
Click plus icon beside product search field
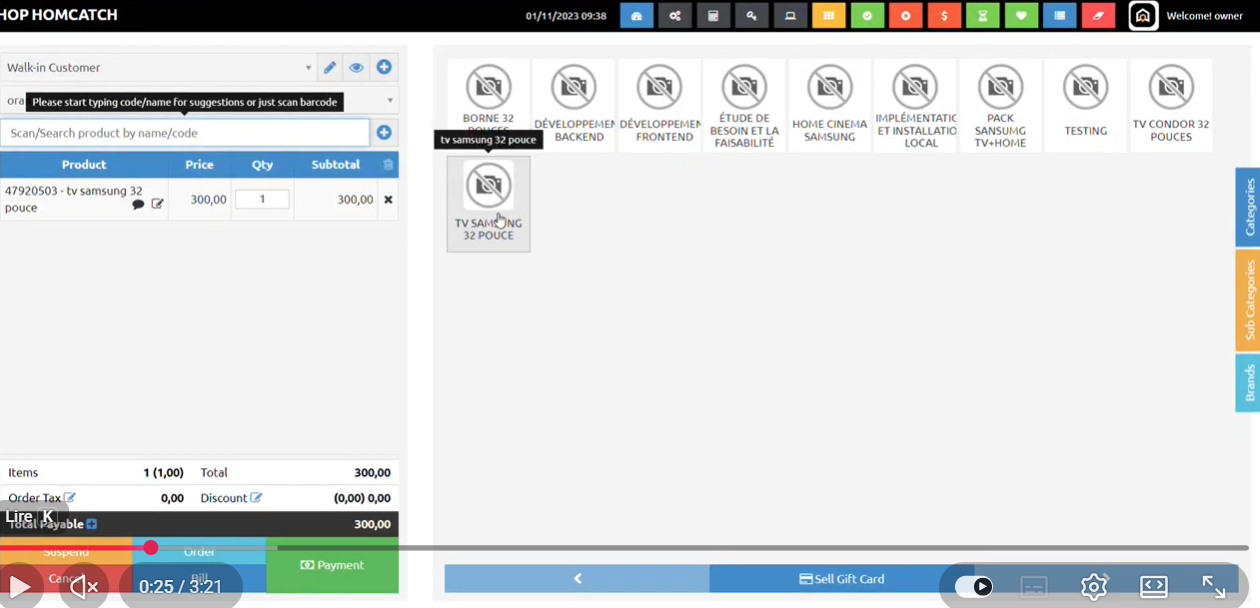[x=384, y=132]
